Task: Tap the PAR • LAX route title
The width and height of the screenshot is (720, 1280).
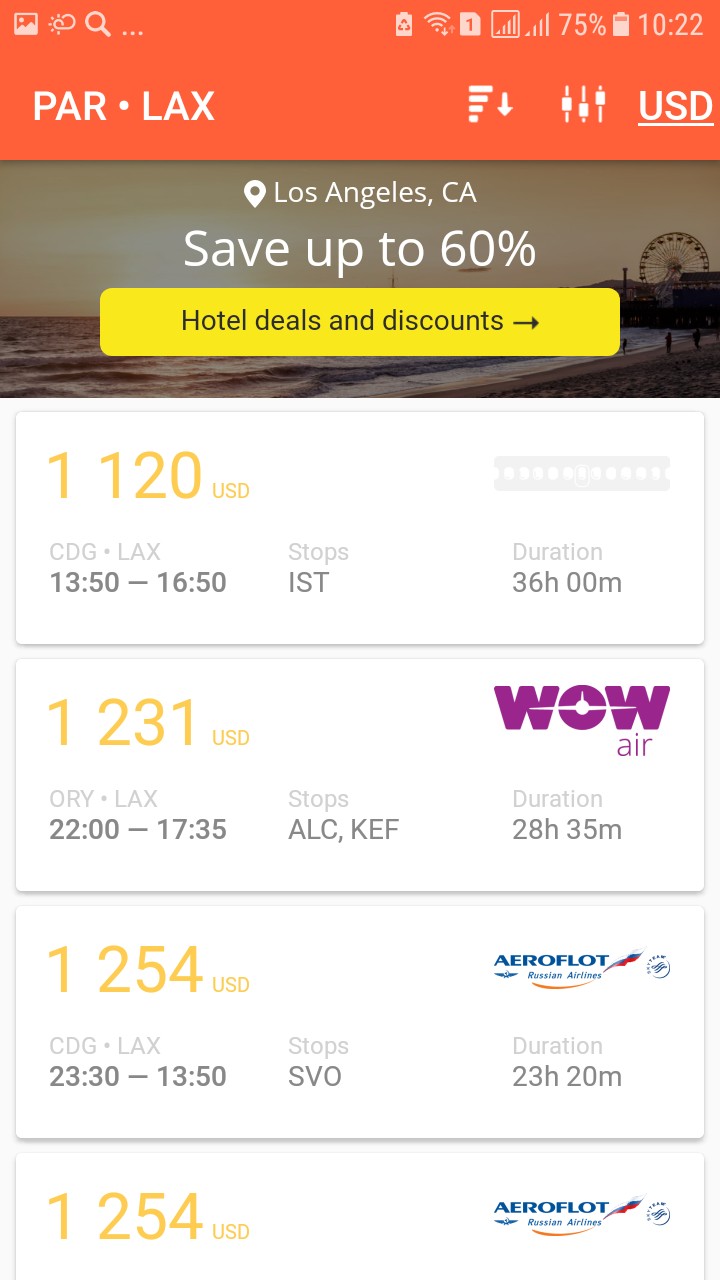Action: 124,107
